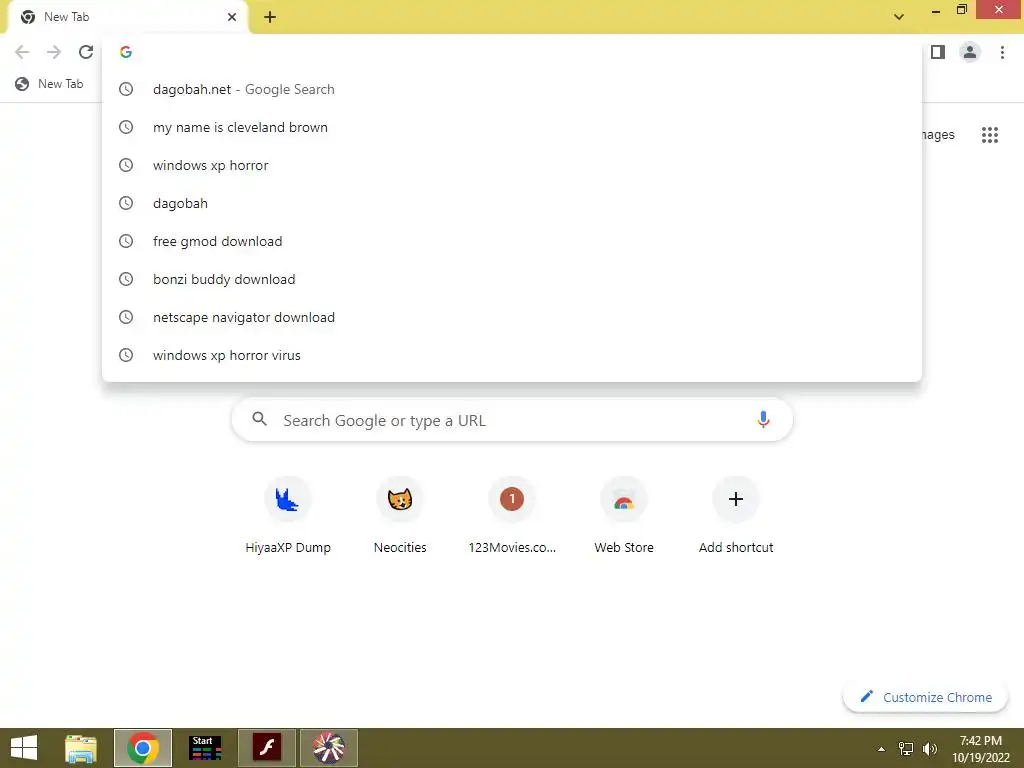Open the volume tray icon
The image size is (1024, 768).
click(x=929, y=749)
